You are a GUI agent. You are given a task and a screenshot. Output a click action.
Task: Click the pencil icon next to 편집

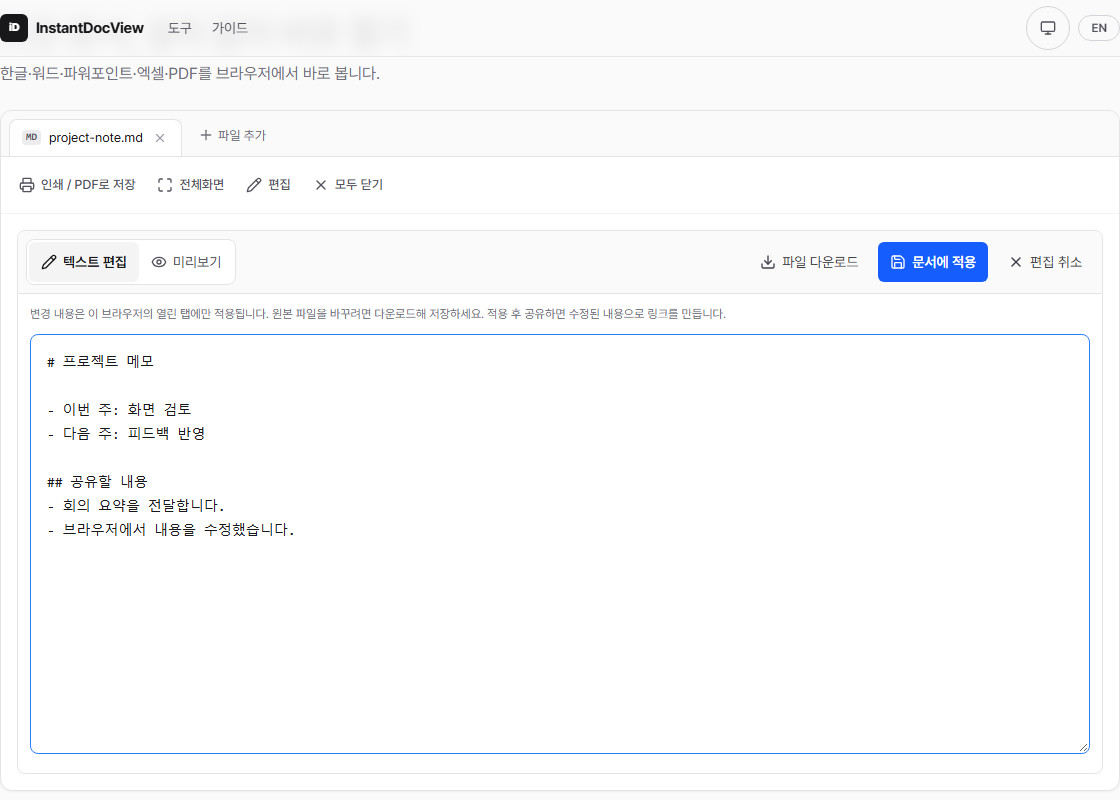click(x=254, y=185)
